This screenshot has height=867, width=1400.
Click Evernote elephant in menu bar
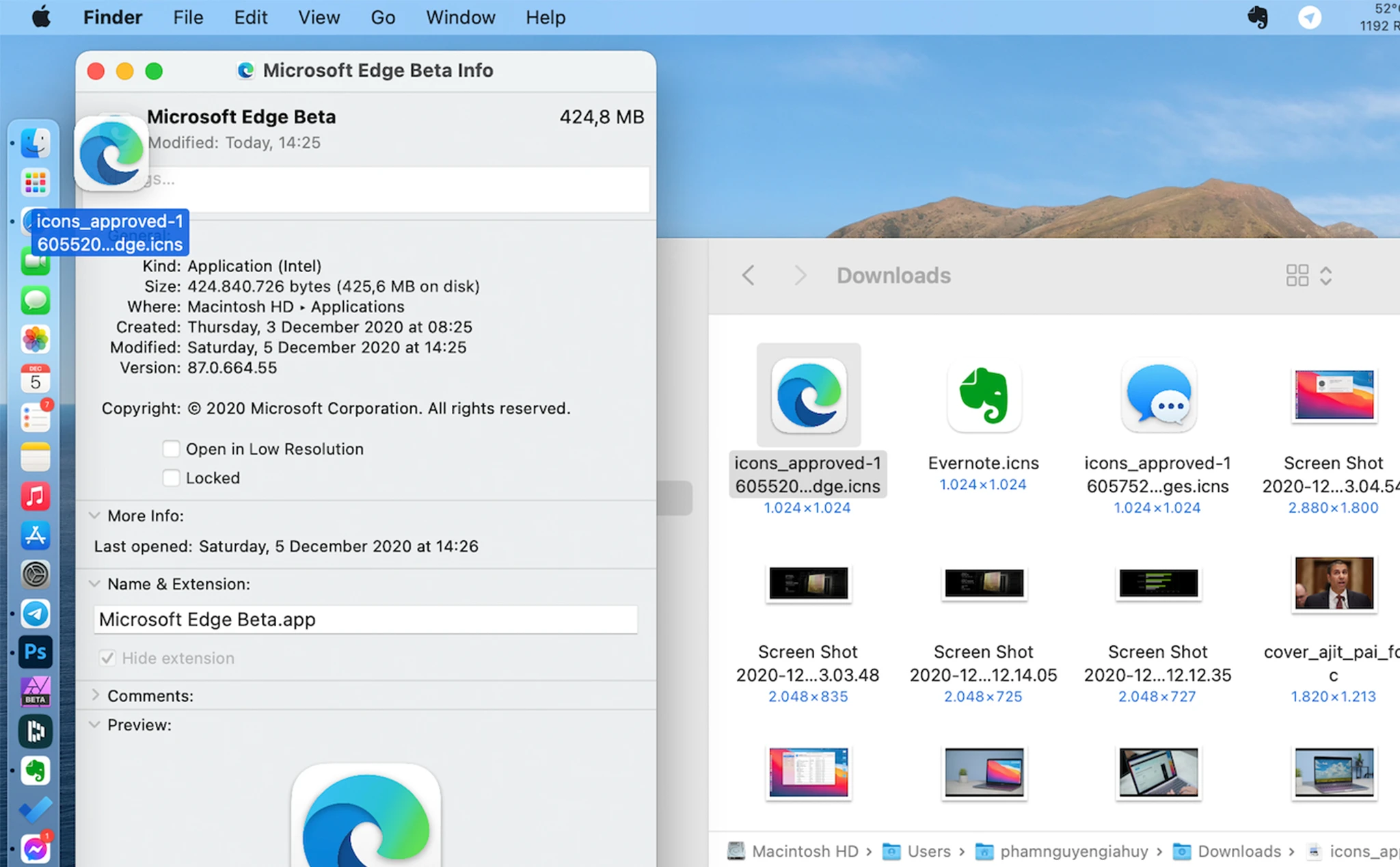coord(1257,17)
